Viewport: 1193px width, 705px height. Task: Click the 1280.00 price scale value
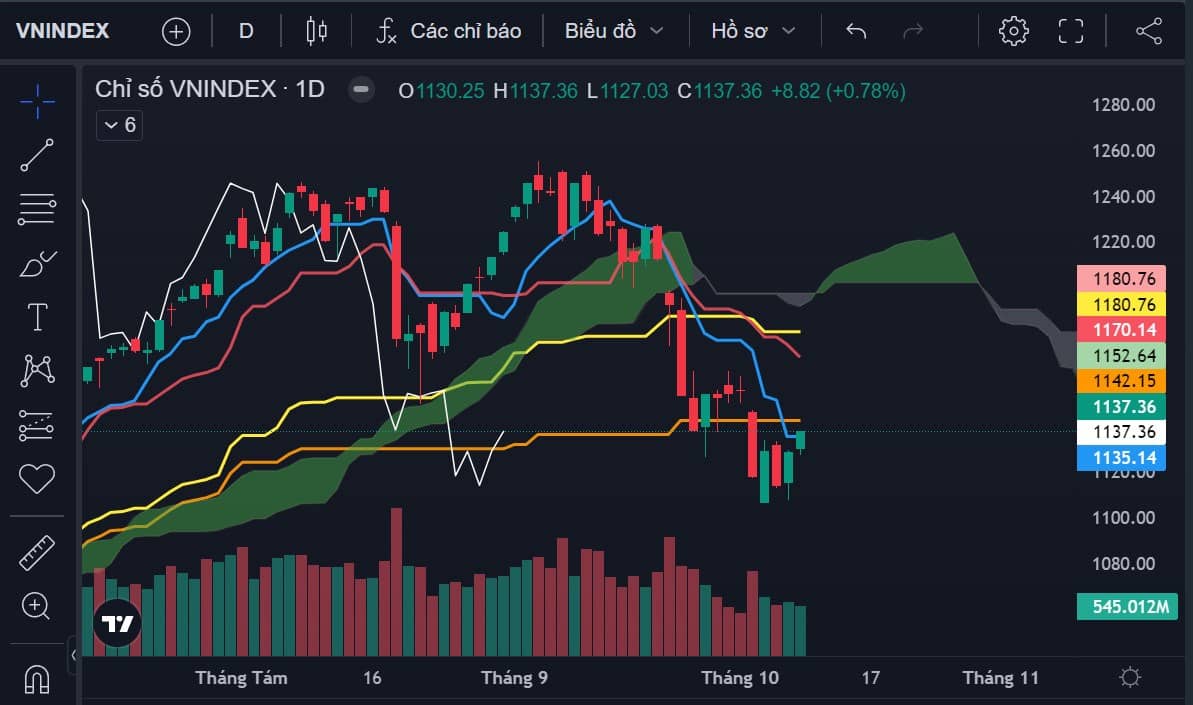[x=1123, y=105]
